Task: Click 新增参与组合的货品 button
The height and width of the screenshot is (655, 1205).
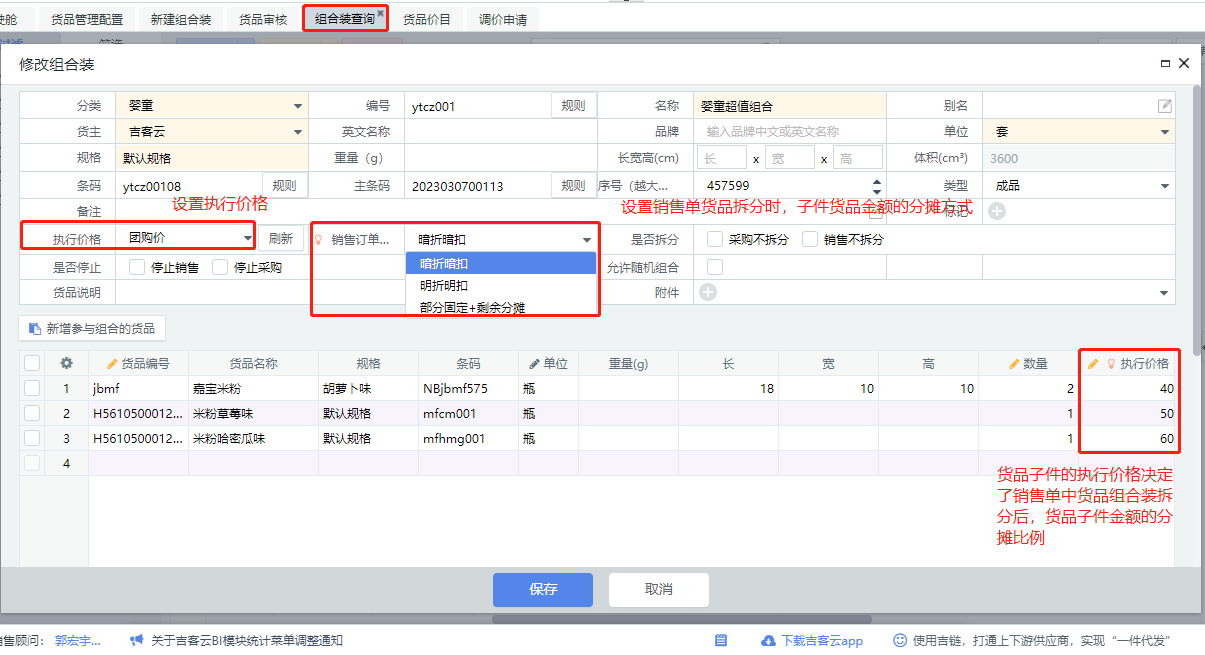Action: point(91,328)
